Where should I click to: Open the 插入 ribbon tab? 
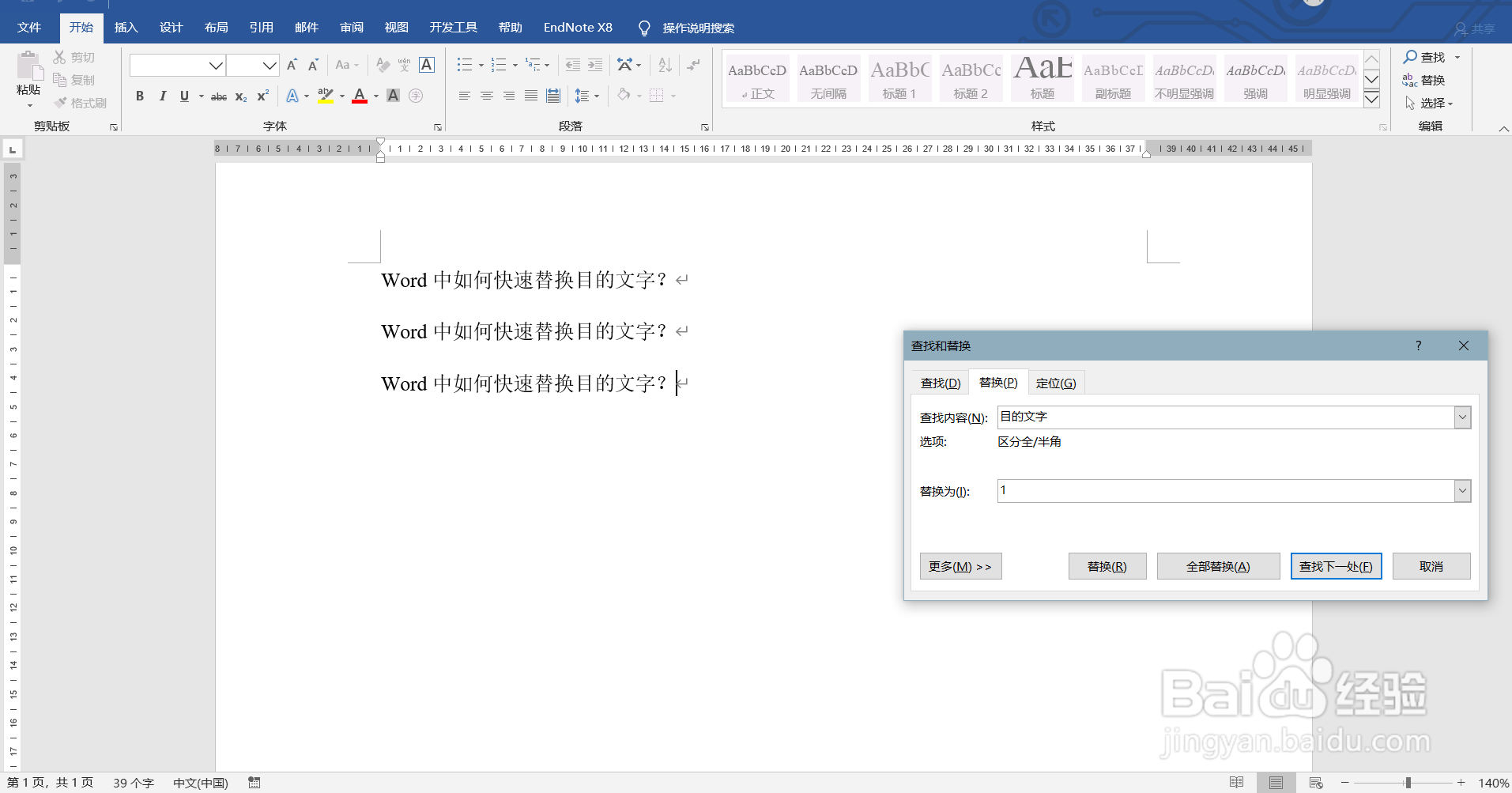coord(126,27)
